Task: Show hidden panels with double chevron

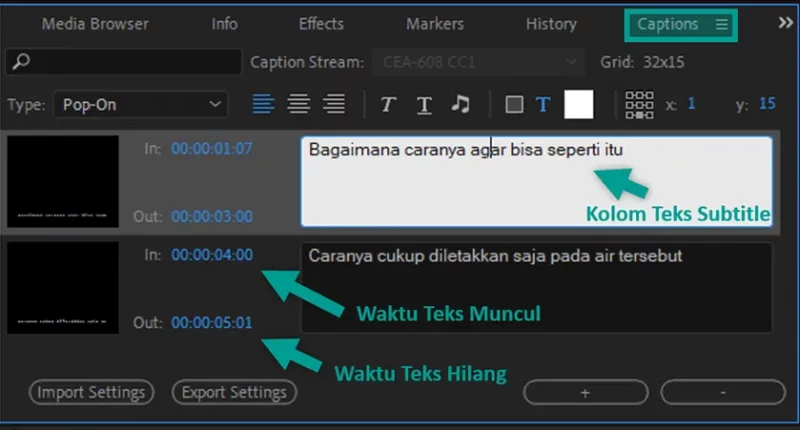Action: pyautogui.click(x=785, y=23)
